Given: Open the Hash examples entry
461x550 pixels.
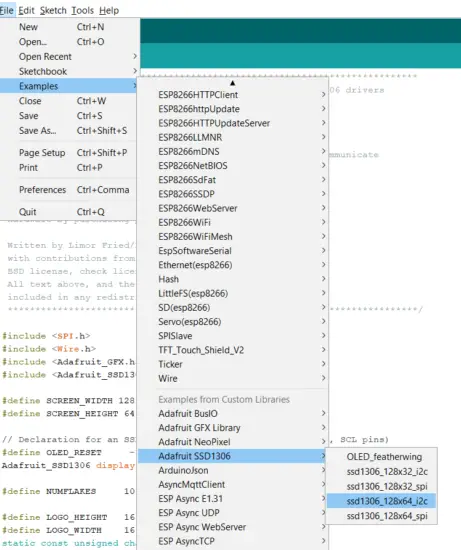Looking at the screenshot, I should tap(233, 279).
